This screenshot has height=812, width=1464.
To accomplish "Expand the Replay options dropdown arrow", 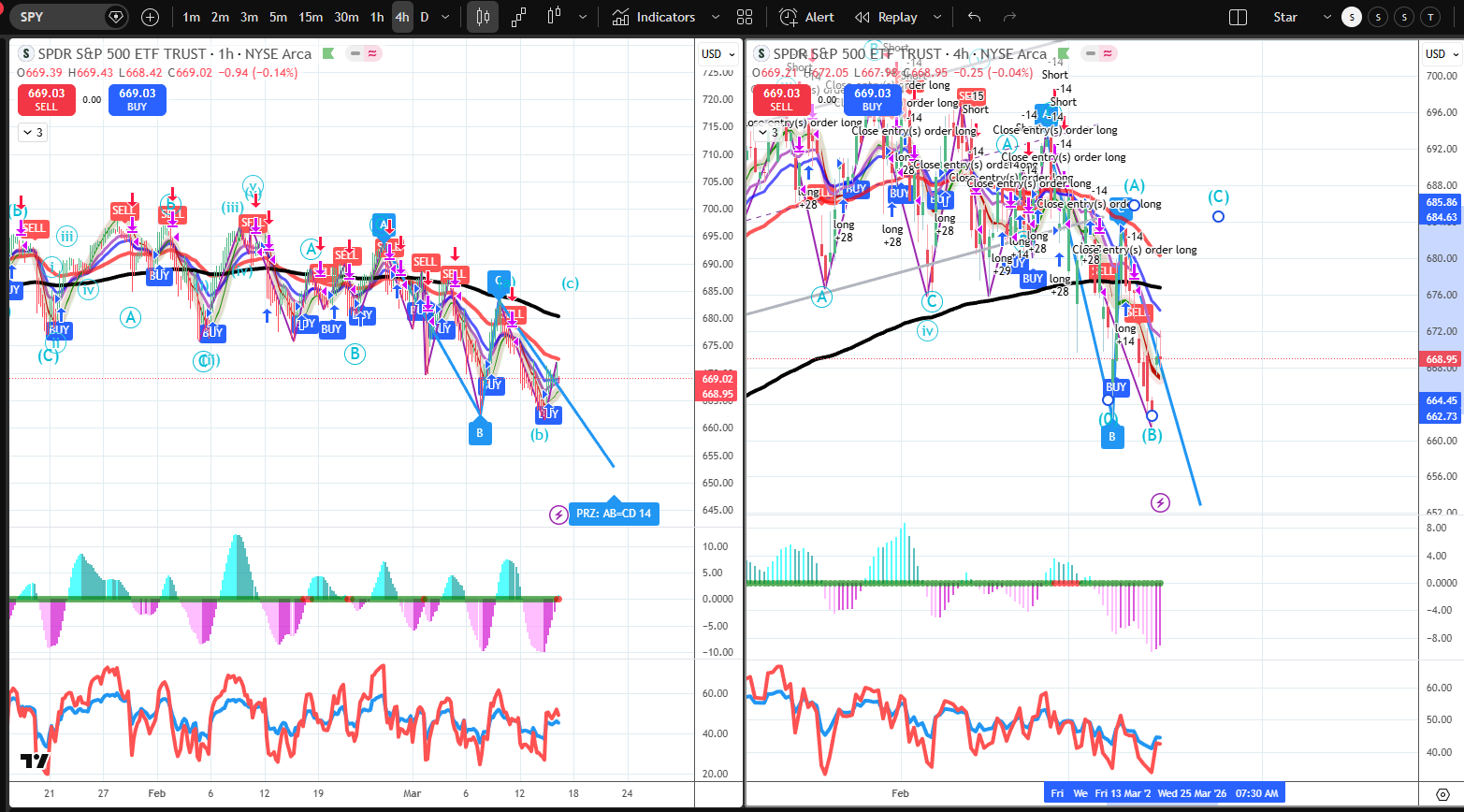I will click(x=937, y=17).
